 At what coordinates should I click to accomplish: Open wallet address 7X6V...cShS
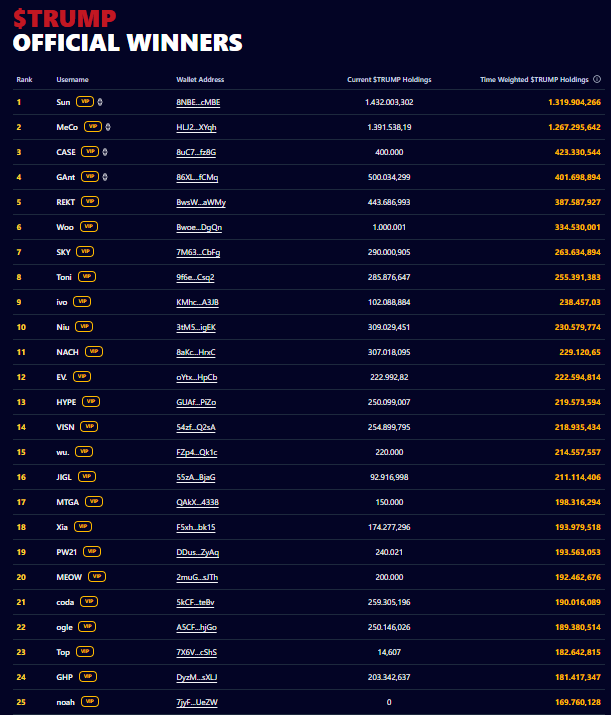coord(197,653)
